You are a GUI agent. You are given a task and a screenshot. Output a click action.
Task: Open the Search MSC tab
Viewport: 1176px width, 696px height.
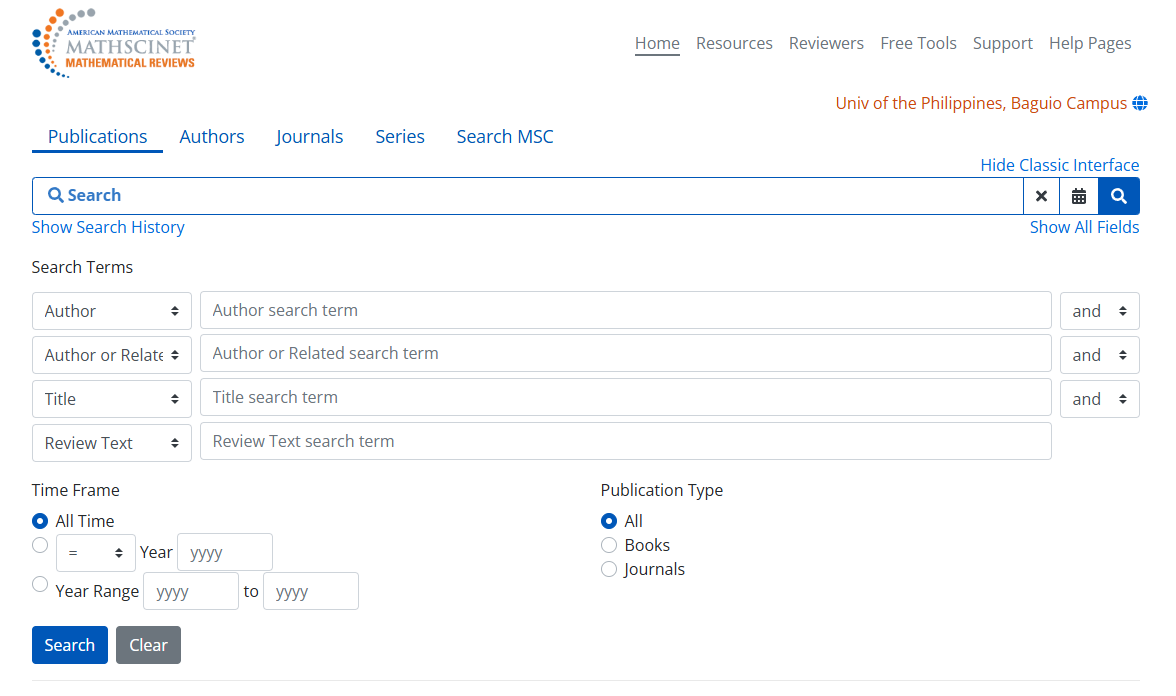point(505,137)
